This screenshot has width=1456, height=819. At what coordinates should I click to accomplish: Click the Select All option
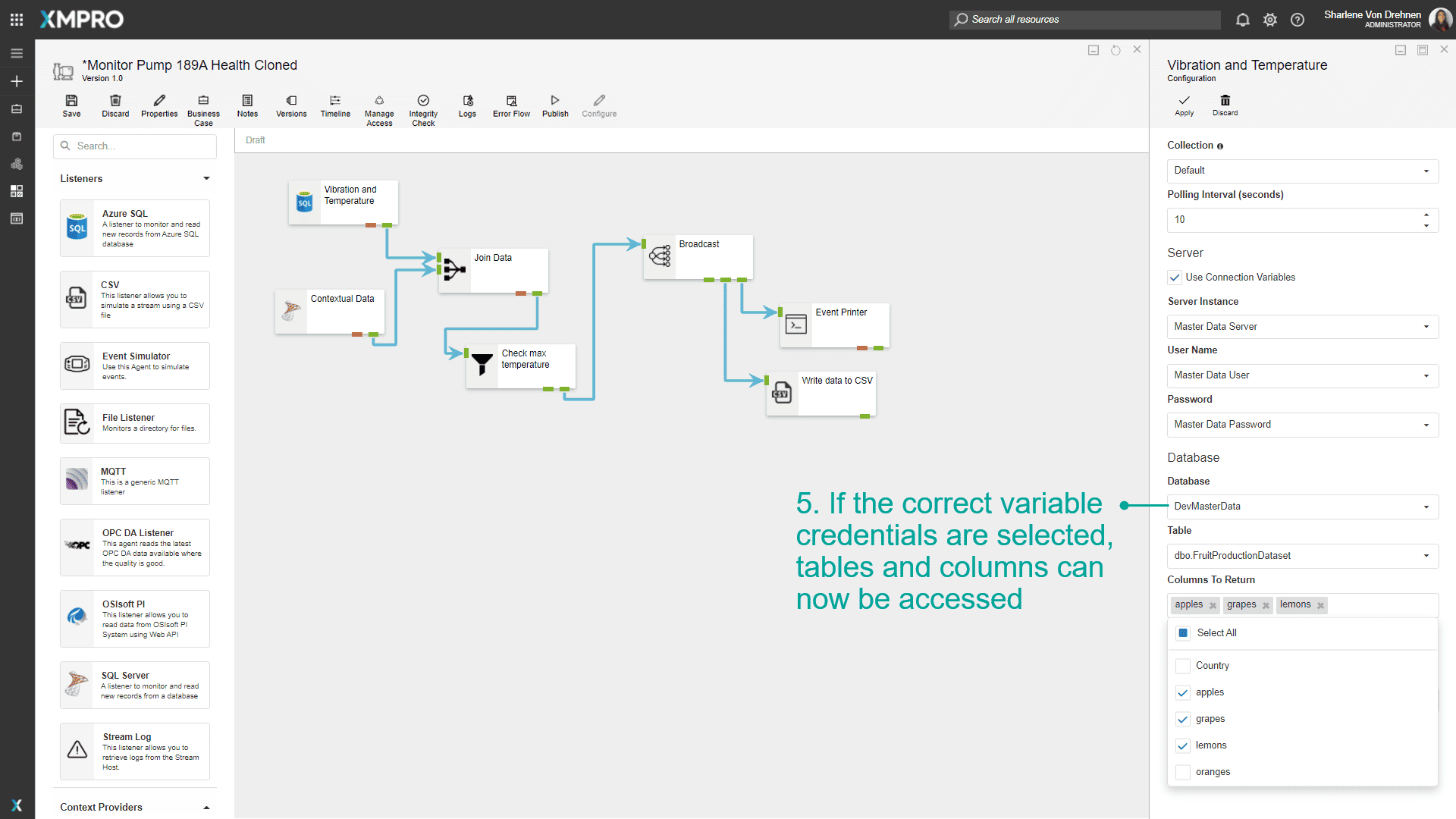pos(1183,633)
